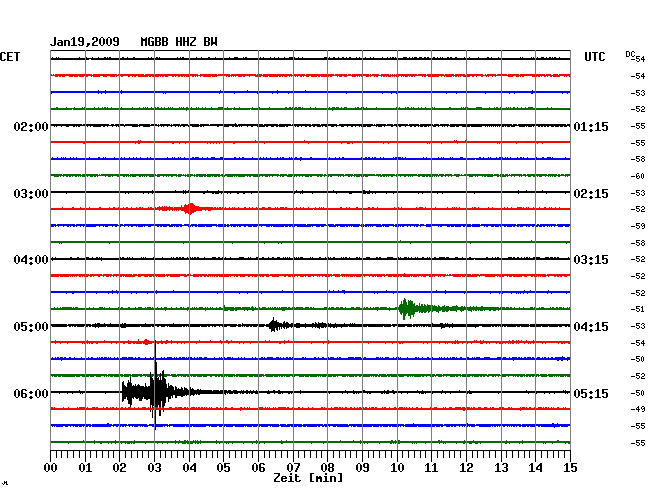Select the 02:00 CET time label
The width and height of the screenshot is (650, 494).
point(31,126)
